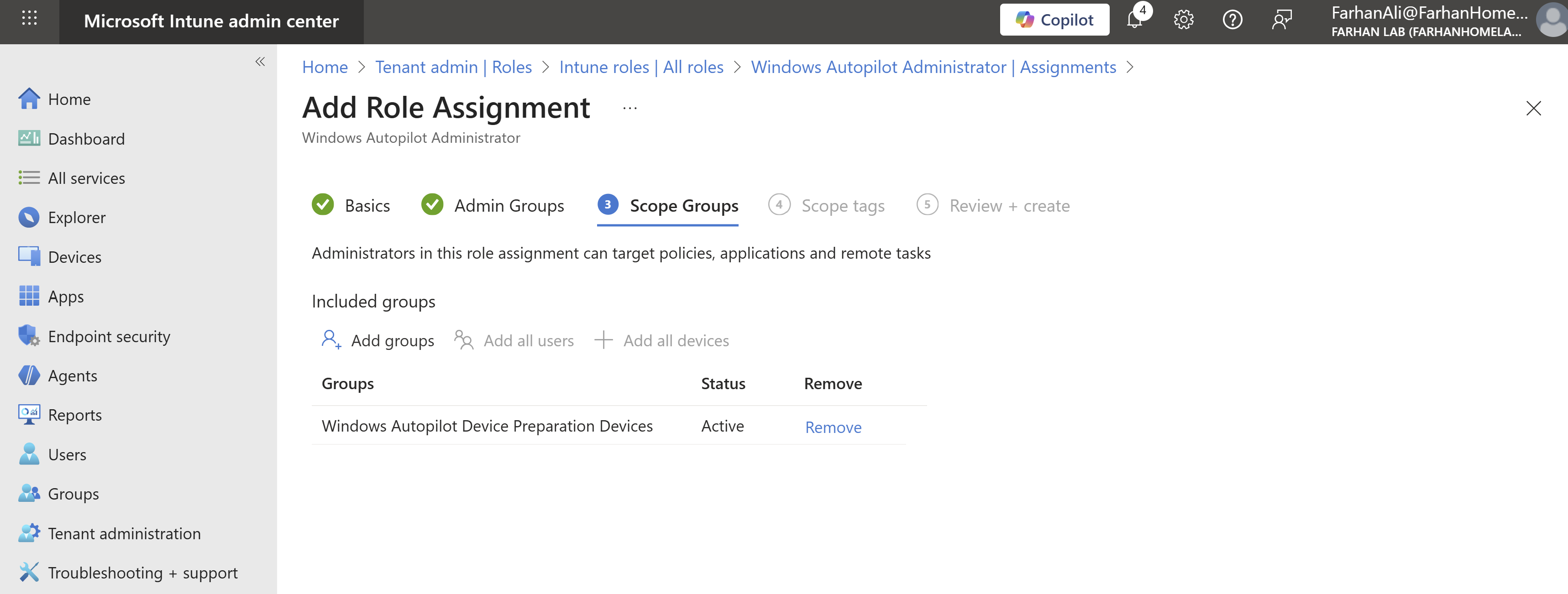Open the Intune roles | All roles breadcrumb

coord(641,67)
